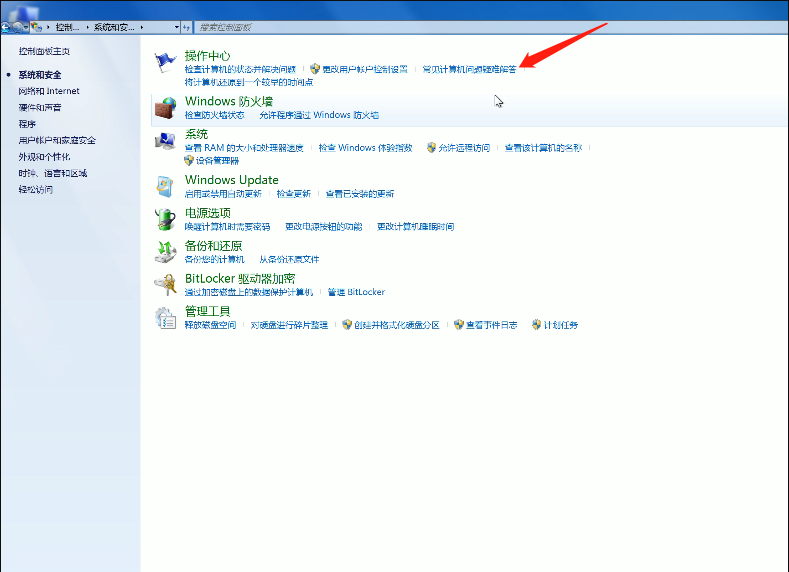Click the 操作中心 flag icon
The height and width of the screenshot is (572, 789).
click(165, 63)
